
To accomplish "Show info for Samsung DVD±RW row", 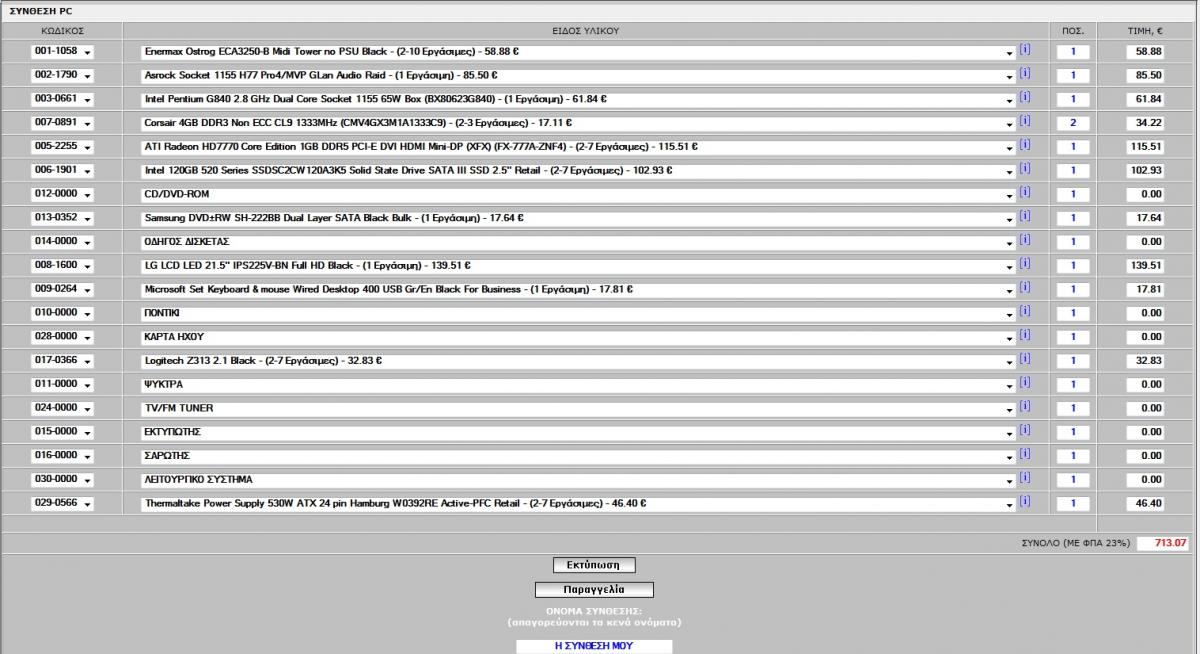I will pos(1025,216).
